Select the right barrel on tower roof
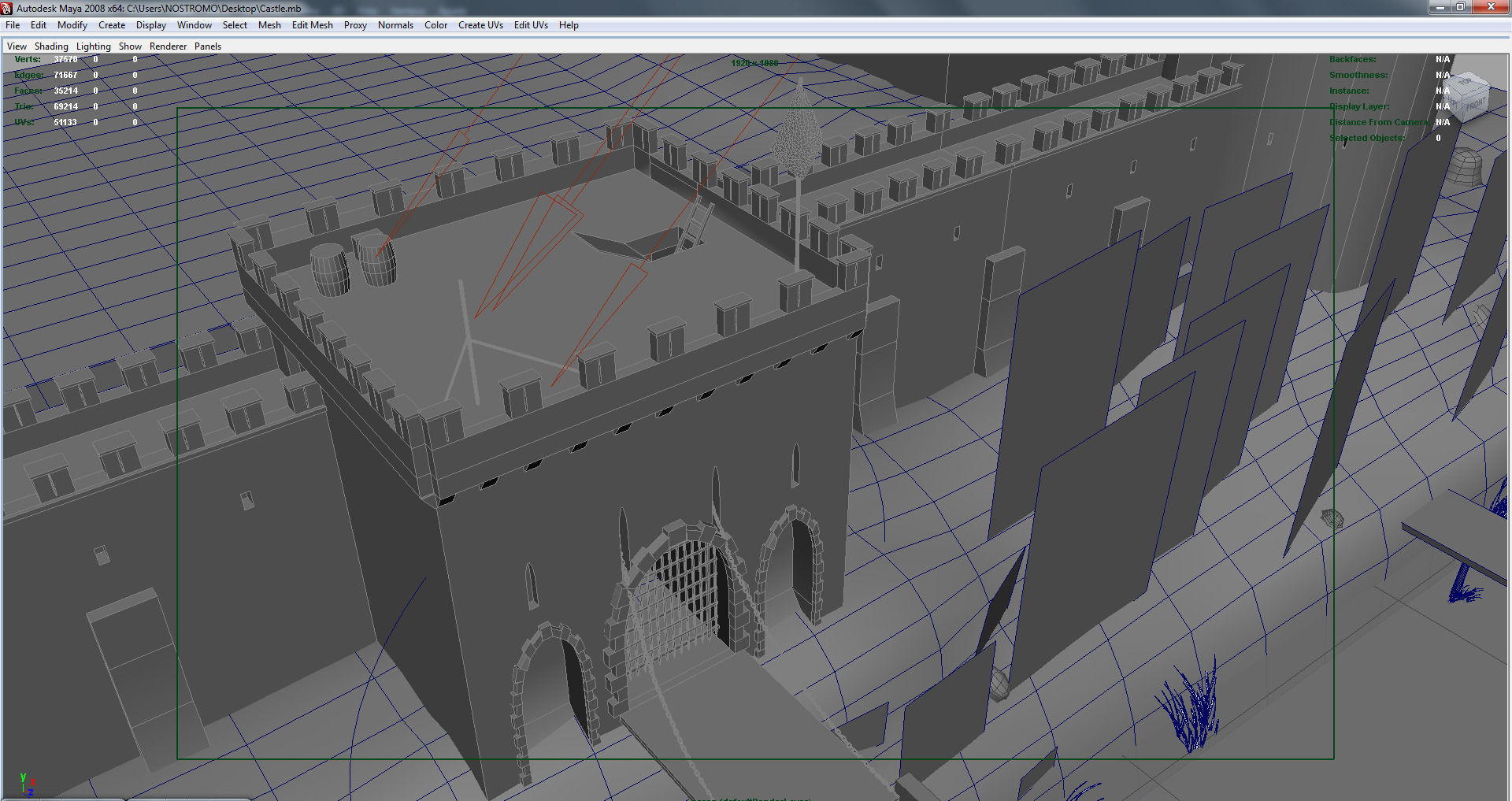Image resolution: width=1512 pixels, height=801 pixels. pos(375,258)
